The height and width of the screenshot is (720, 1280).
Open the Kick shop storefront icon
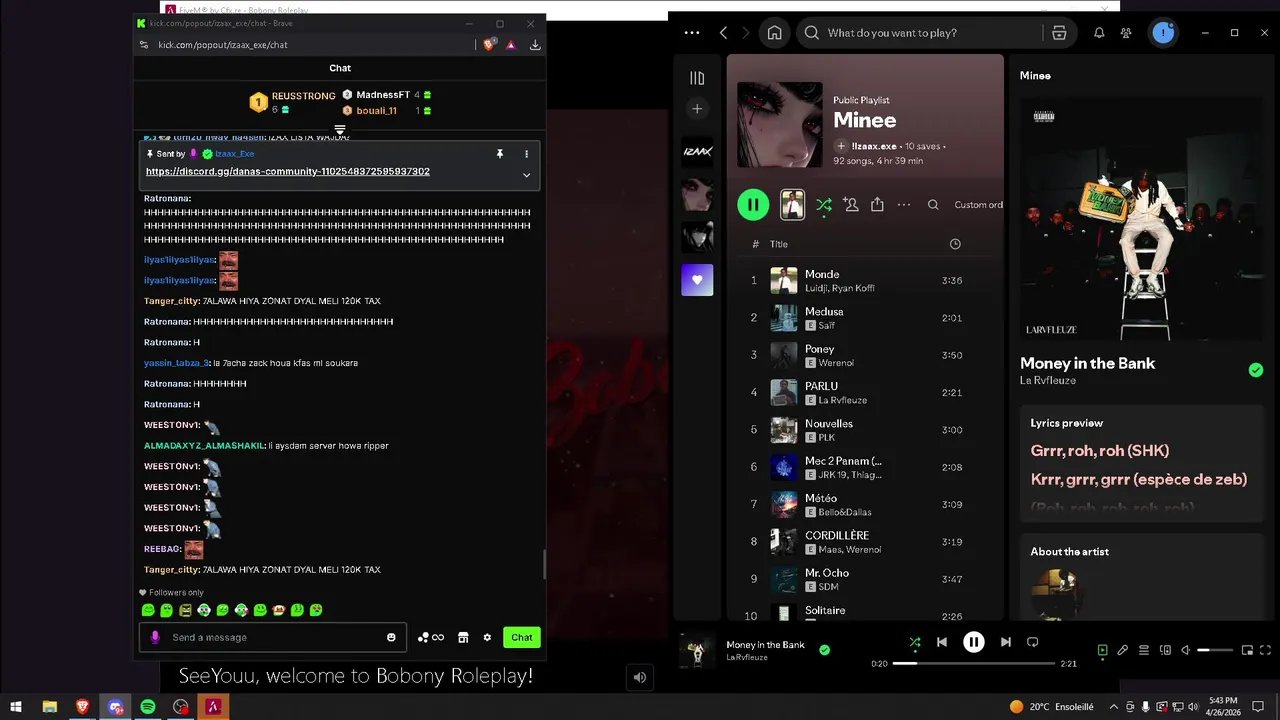(x=463, y=637)
